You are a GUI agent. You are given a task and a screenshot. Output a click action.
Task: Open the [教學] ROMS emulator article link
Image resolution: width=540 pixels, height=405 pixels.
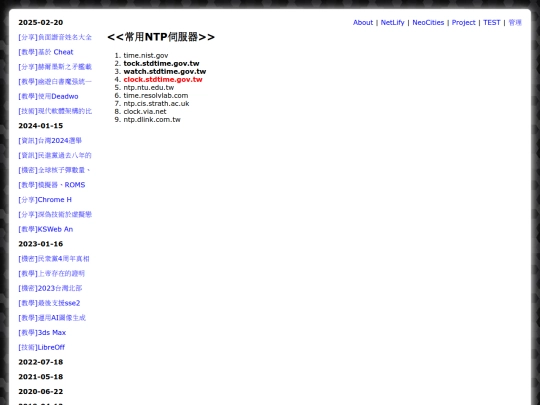52,185
